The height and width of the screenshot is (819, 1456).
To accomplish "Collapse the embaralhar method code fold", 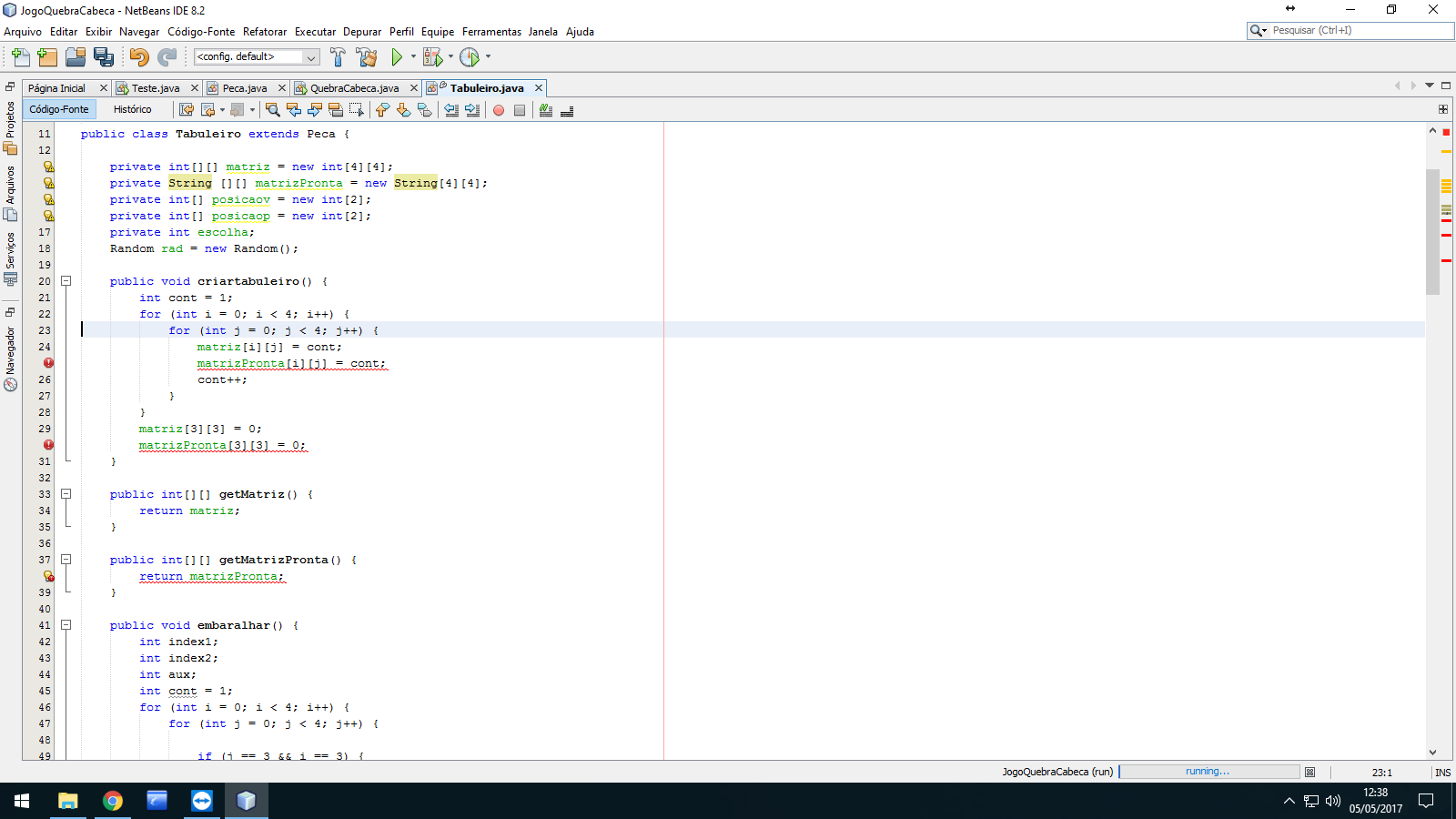I will (66, 625).
